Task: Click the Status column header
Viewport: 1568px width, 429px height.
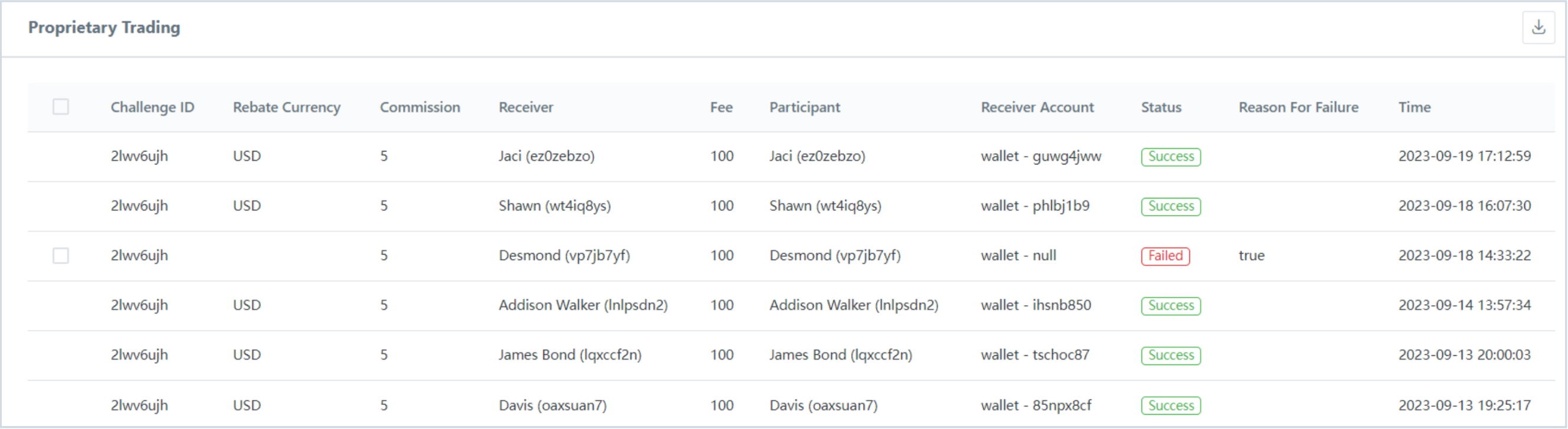Action: [x=1161, y=108]
